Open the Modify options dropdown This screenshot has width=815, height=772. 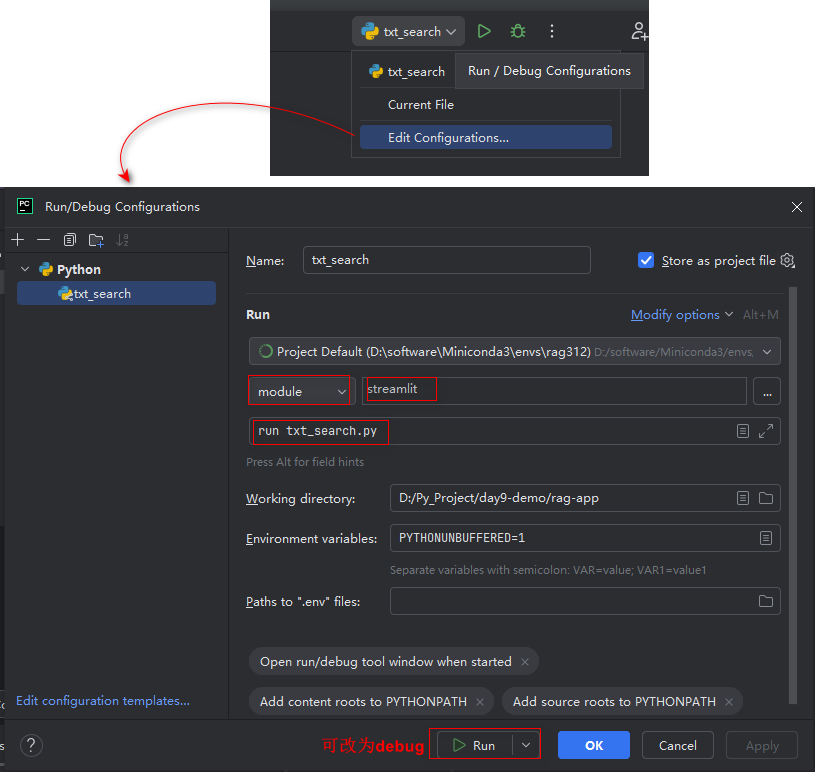[x=681, y=315]
